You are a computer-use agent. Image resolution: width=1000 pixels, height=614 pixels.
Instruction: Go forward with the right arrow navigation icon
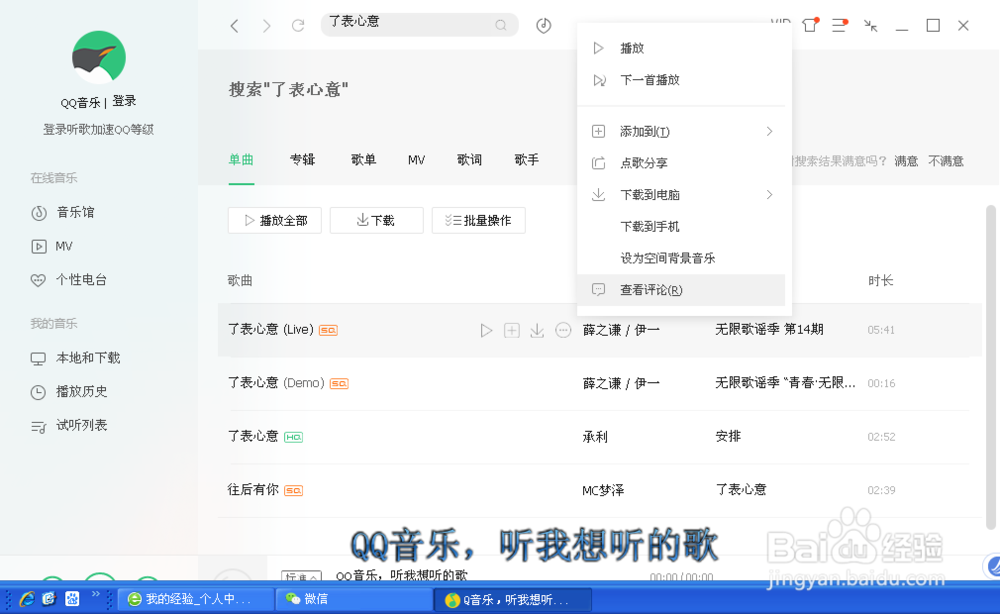267,26
